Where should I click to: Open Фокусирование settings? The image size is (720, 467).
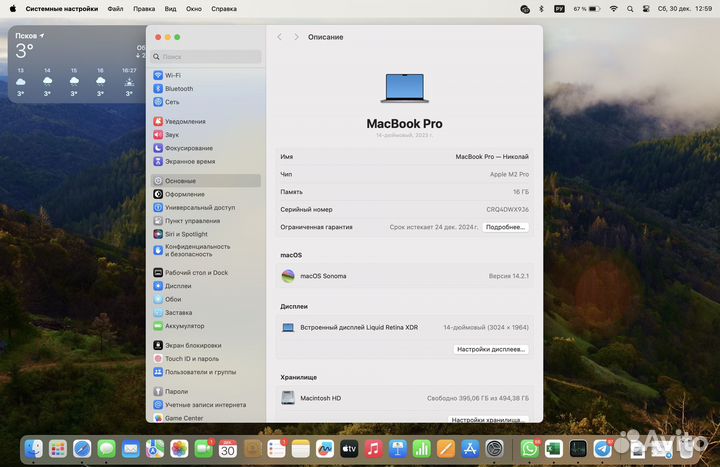206,148
